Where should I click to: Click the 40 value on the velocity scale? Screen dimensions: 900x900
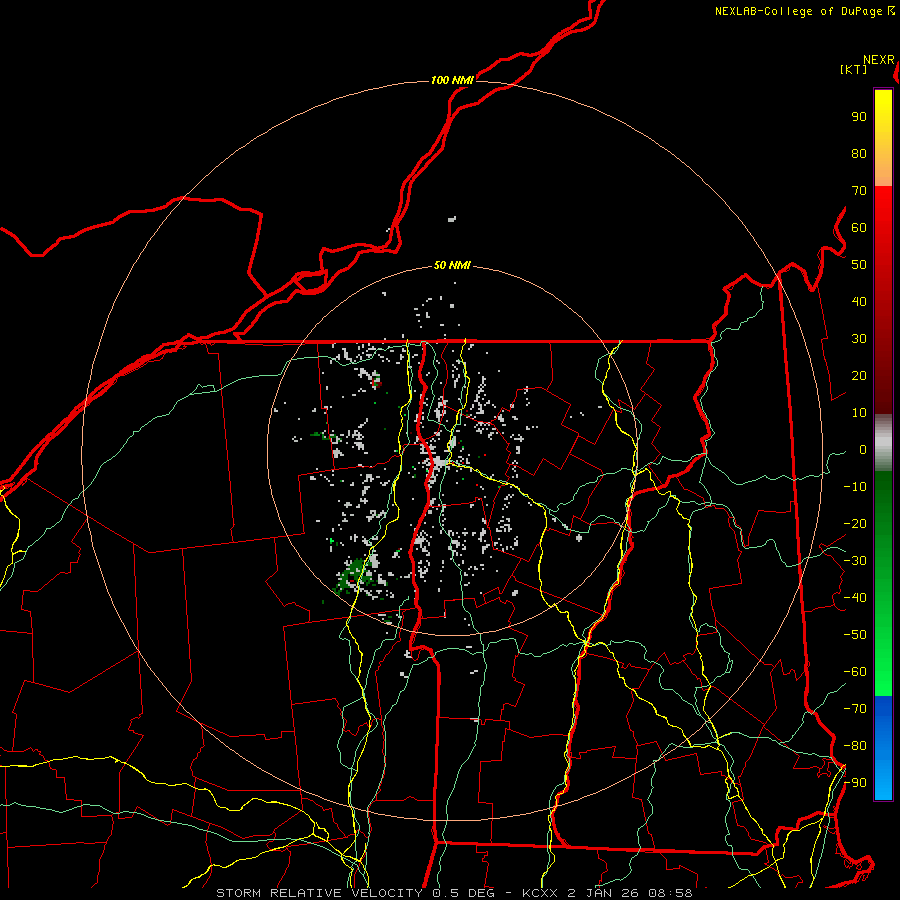click(859, 301)
